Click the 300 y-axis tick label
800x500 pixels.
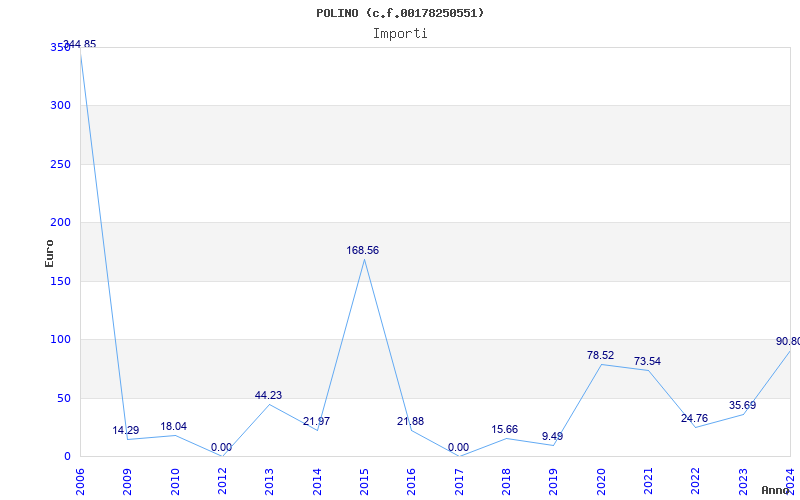click(60, 106)
